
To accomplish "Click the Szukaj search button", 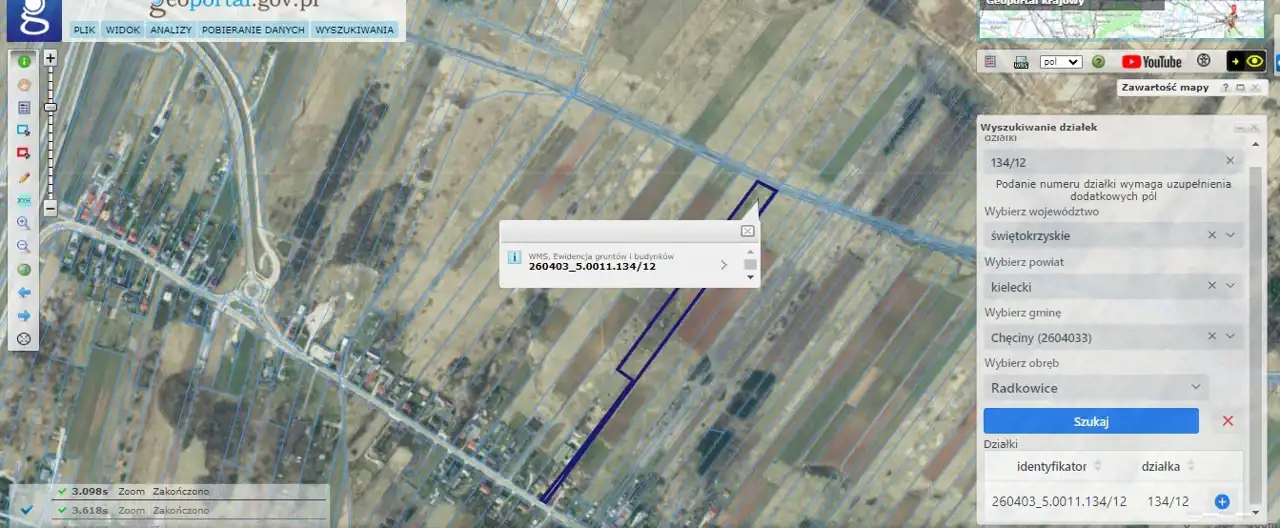I will 1091,421.
